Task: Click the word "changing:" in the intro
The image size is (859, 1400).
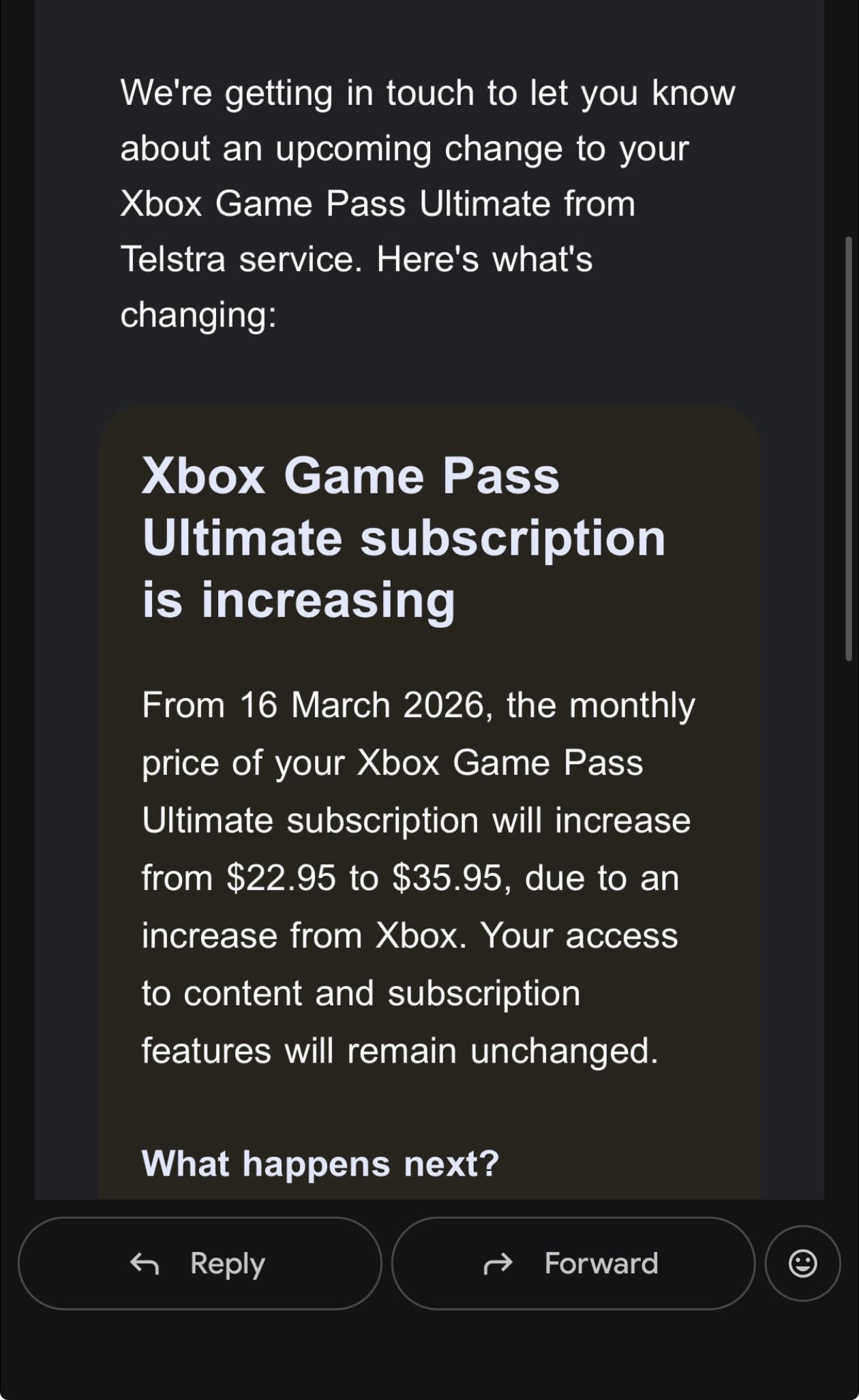Action: pos(198,315)
